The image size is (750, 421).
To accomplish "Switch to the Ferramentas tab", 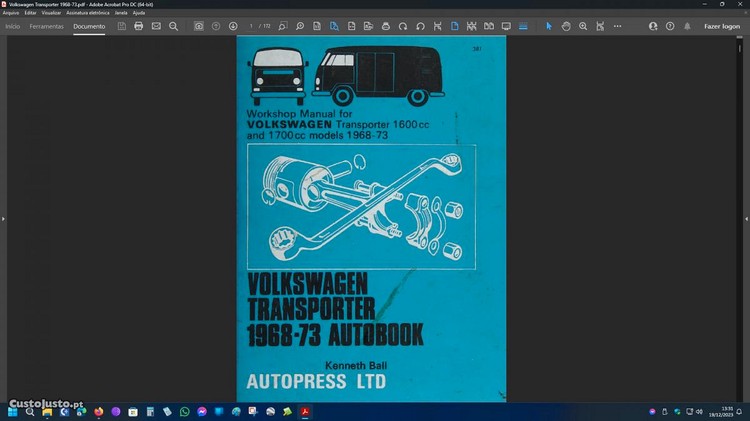I will [x=46, y=26].
